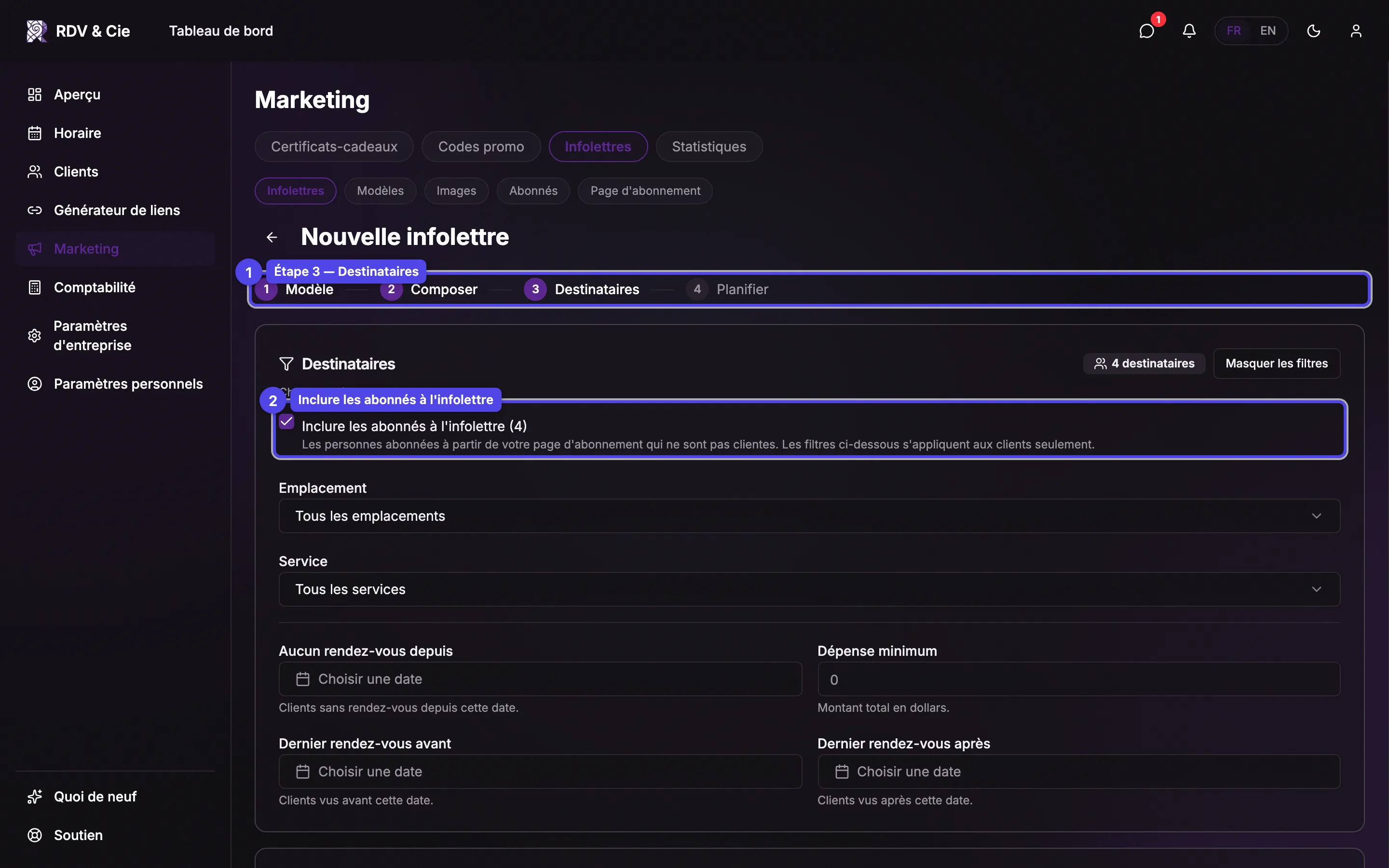Go to step 2 Composer
Screen dimensions: 1389x868
click(x=429, y=289)
